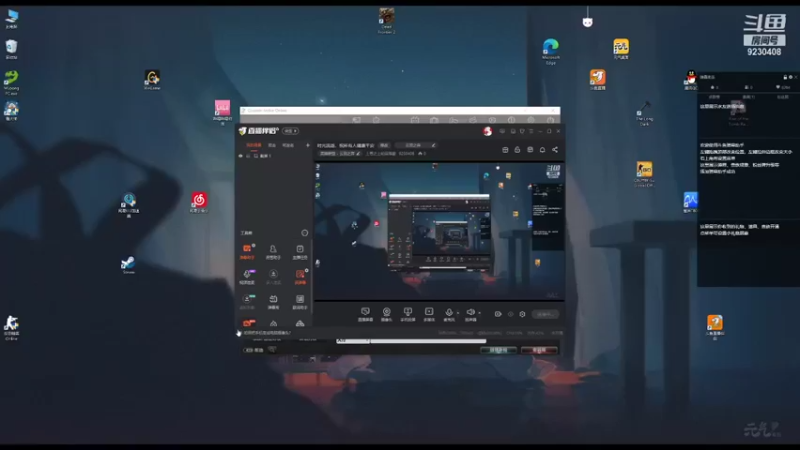Click the red button at window bottom
The image size is (800, 450).
(x=539, y=351)
